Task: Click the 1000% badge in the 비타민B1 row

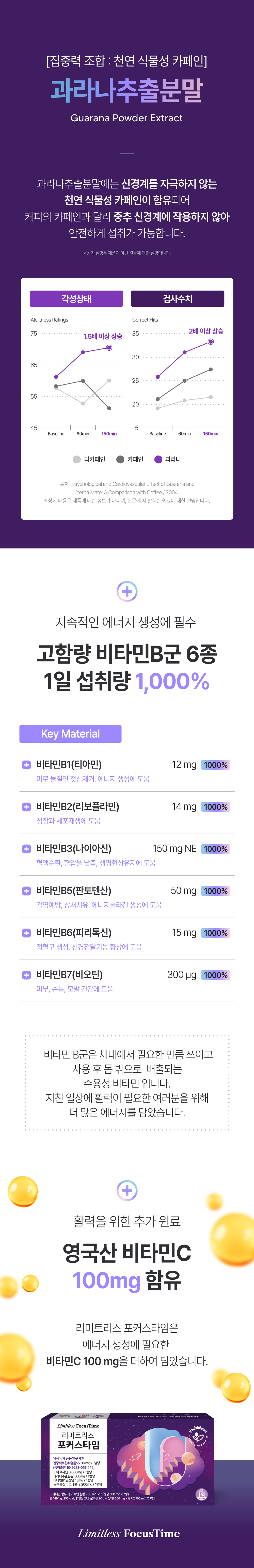Action: pos(216,765)
